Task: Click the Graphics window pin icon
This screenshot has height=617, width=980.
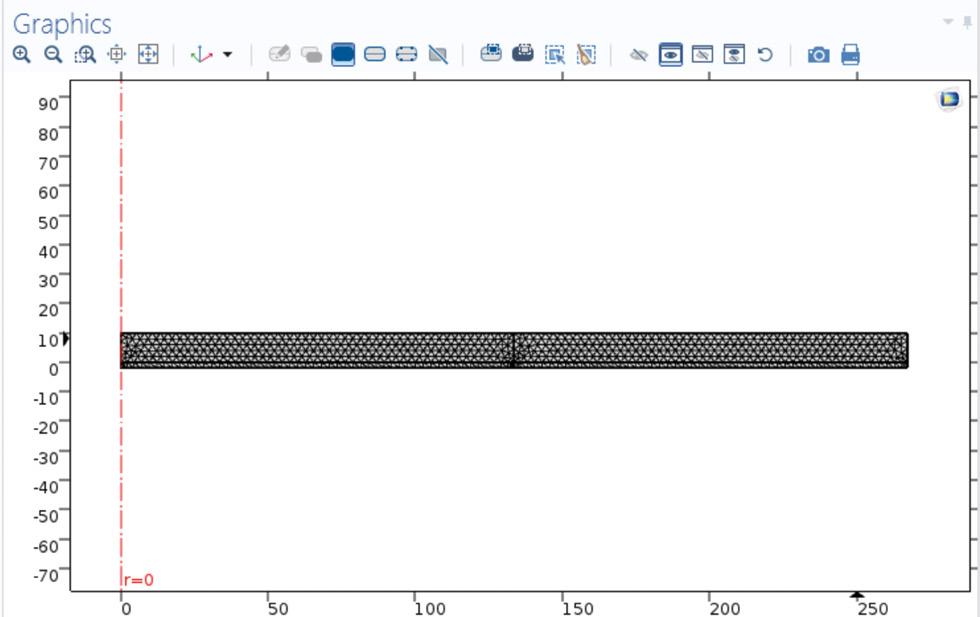Action: (968, 23)
